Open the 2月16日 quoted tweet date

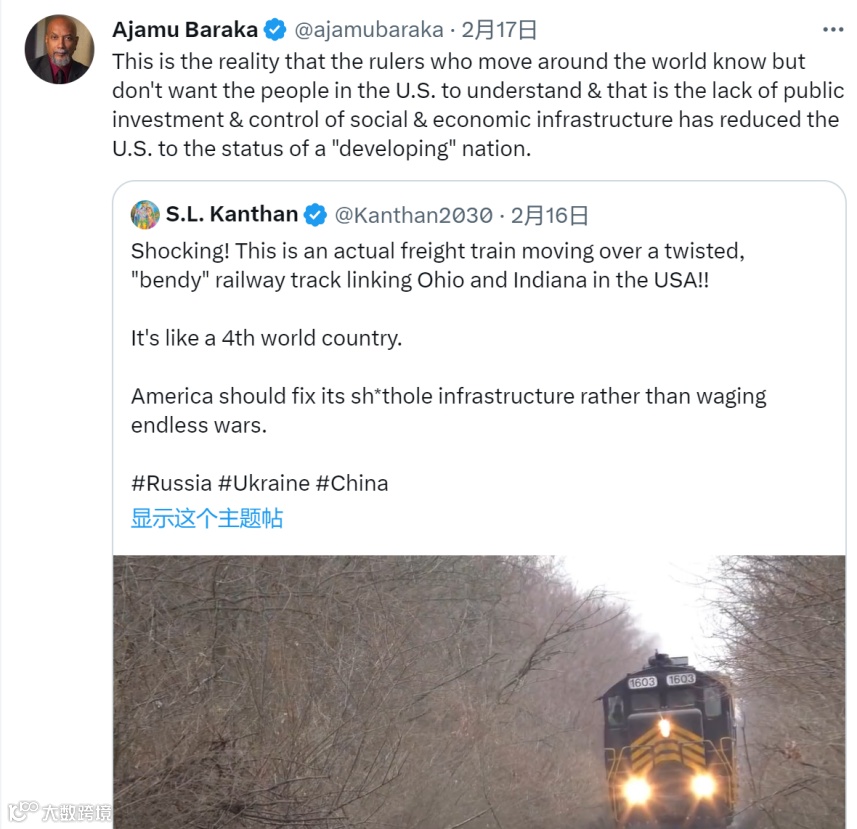(x=549, y=215)
